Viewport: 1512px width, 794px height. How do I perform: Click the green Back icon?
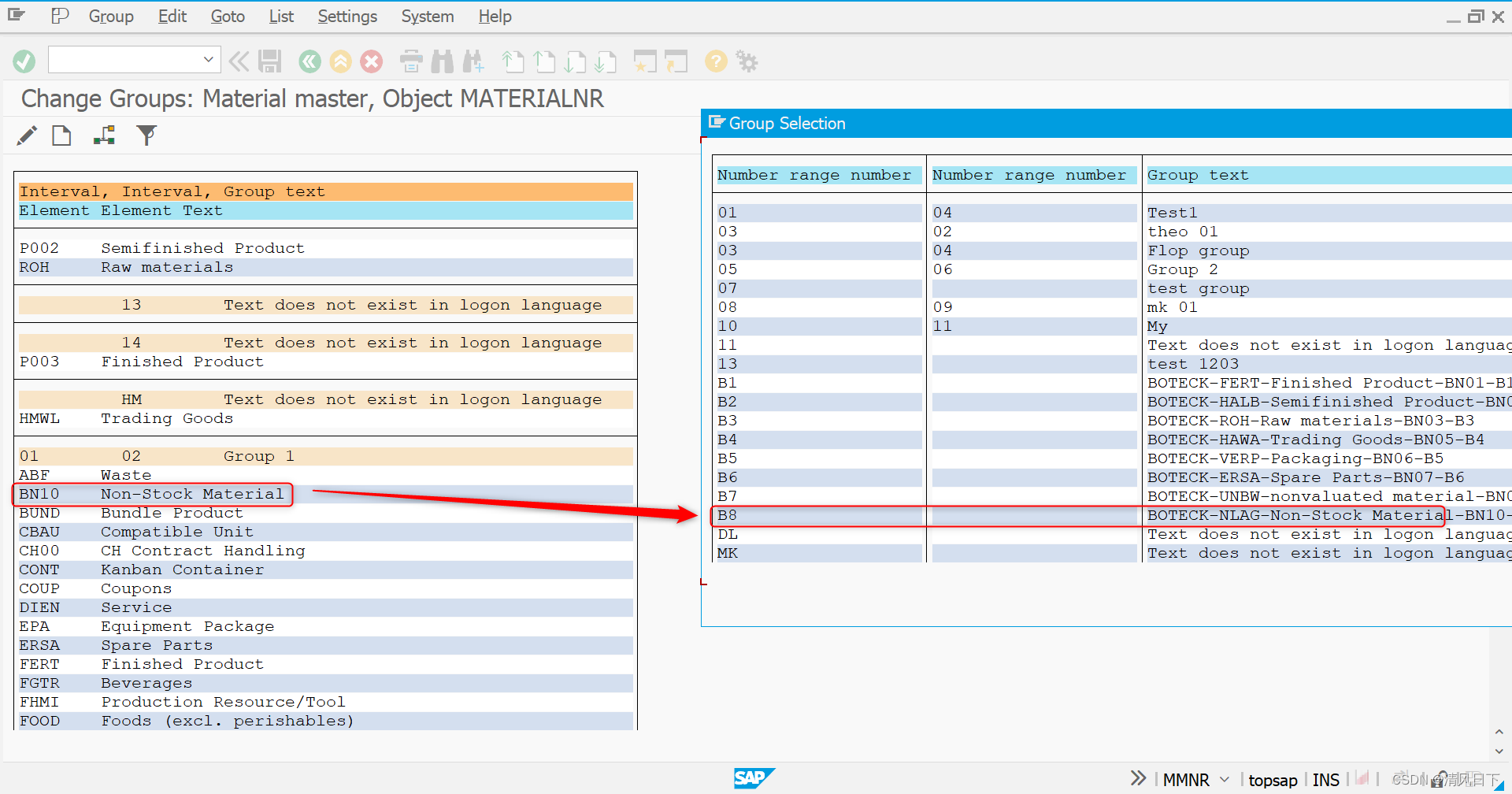309,61
